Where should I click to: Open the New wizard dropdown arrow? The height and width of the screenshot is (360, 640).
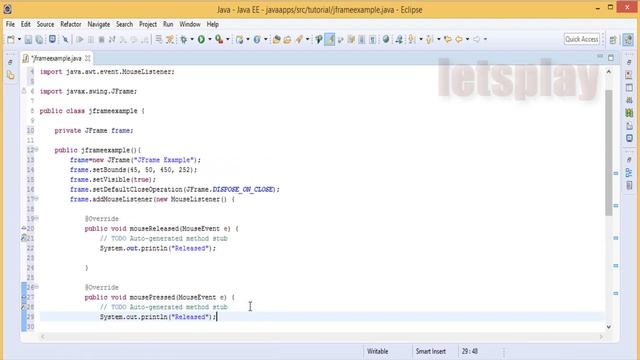19,40
